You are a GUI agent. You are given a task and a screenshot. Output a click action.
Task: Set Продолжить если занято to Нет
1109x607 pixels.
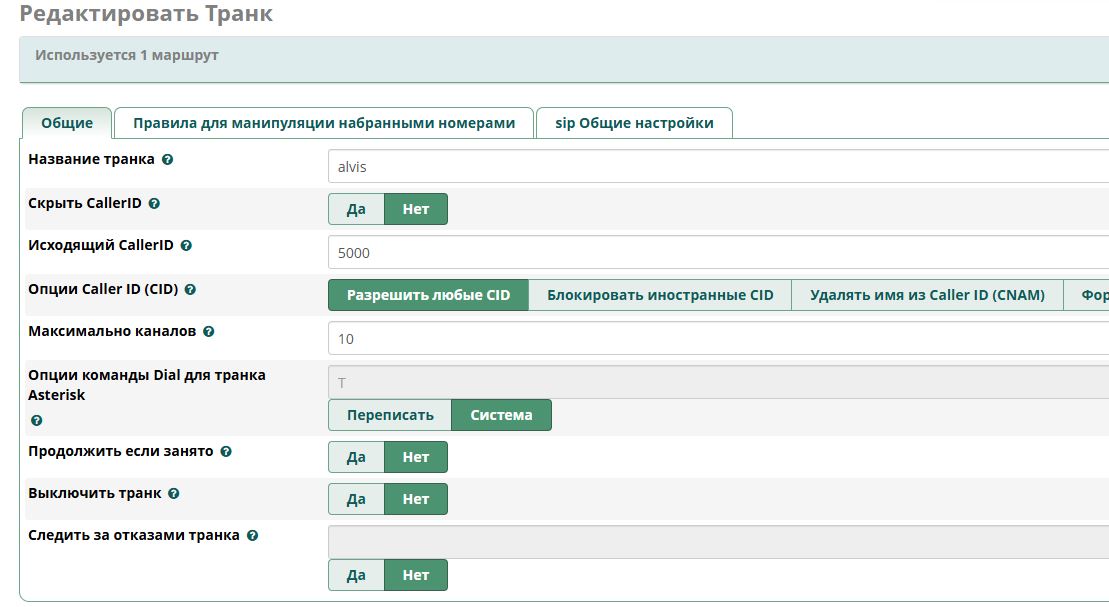click(x=416, y=457)
